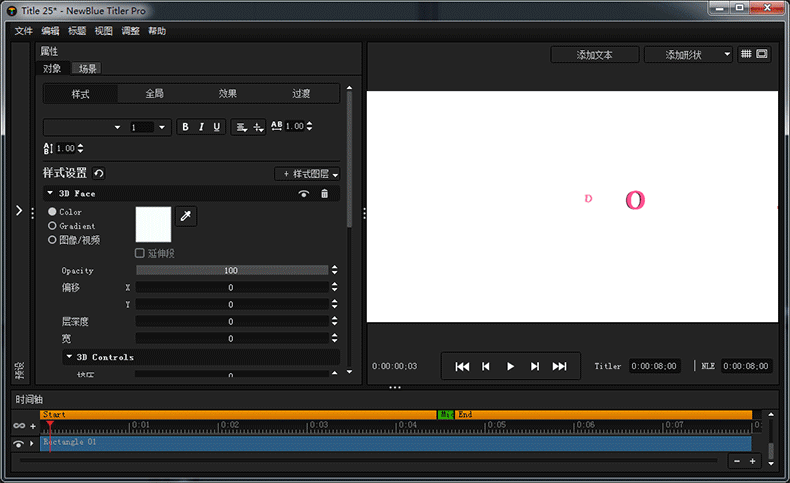Apply bold formatting to text
790x483 pixels.
[184, 127]
